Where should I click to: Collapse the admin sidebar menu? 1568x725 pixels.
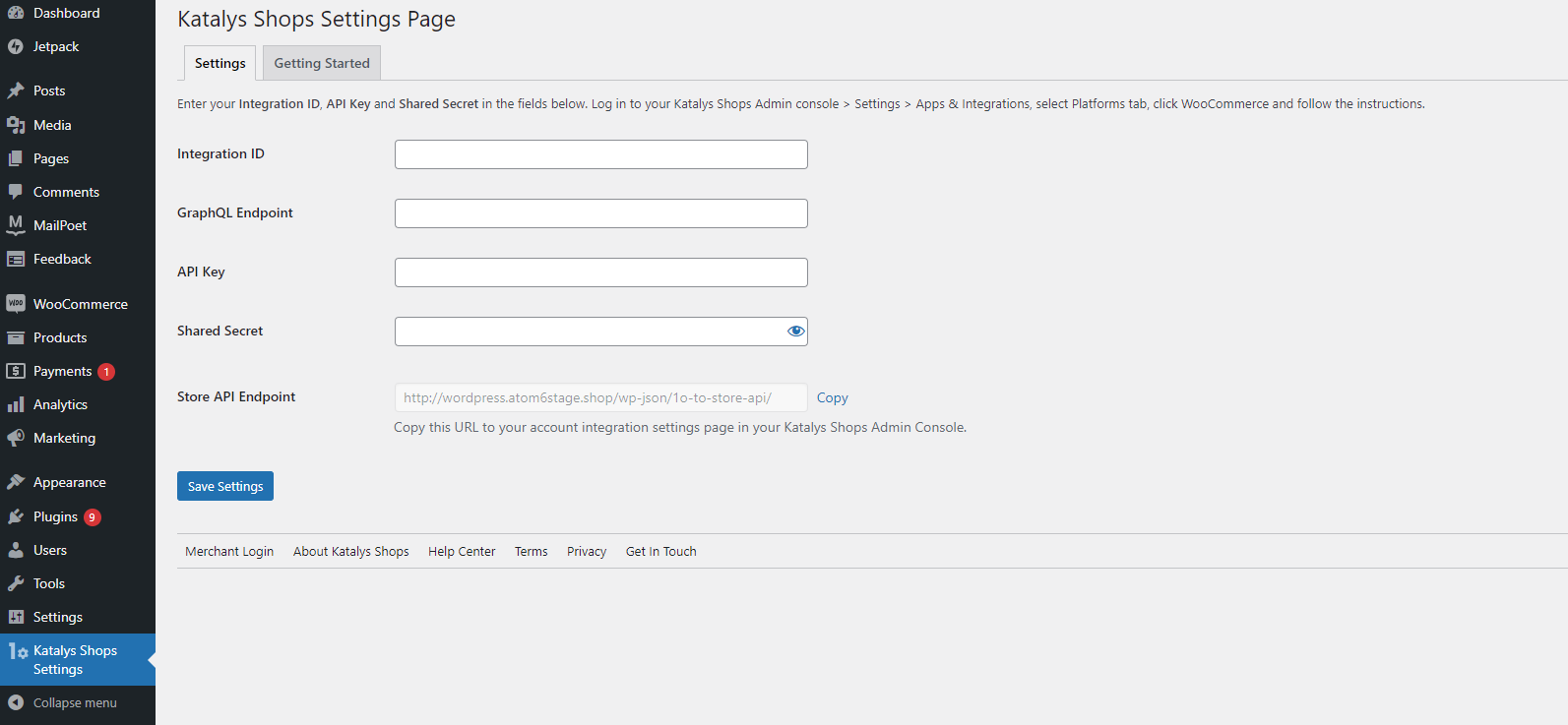(x=61, y=702)
